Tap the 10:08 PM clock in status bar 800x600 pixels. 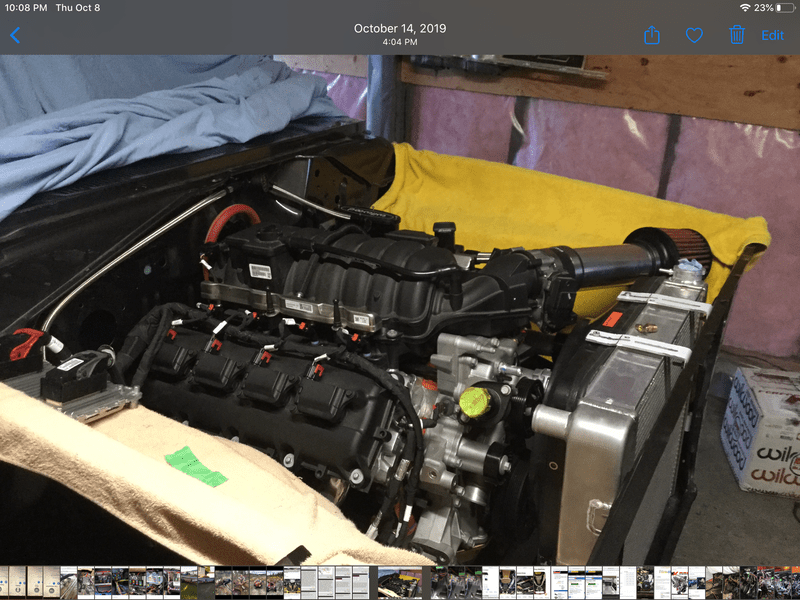click(26, 8)
